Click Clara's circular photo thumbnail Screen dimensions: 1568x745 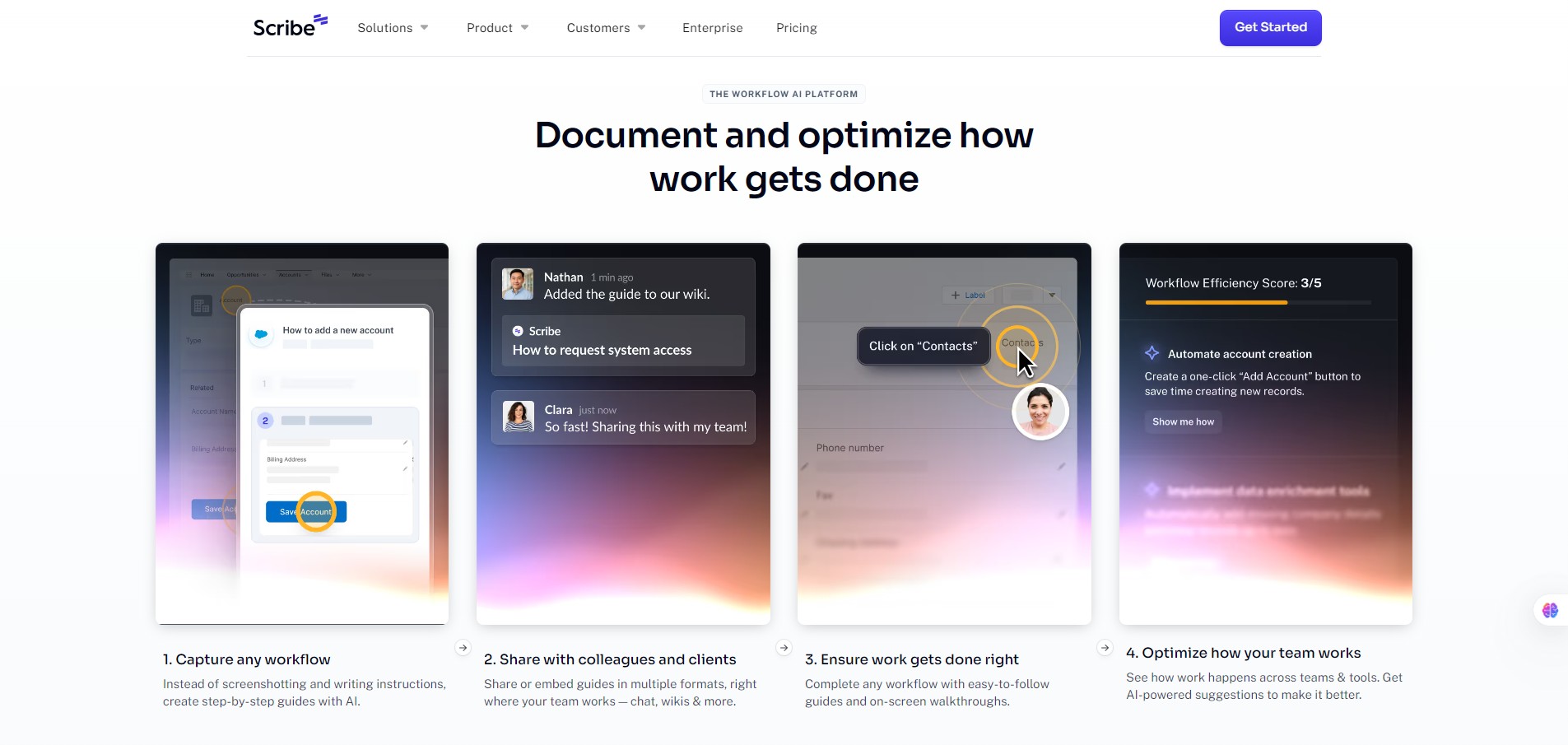tap(519, 417)
